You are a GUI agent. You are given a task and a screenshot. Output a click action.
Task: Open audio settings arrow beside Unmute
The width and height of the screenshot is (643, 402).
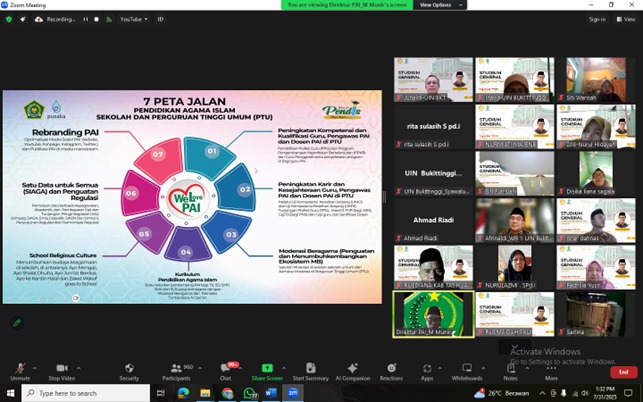tap(35, 366)
